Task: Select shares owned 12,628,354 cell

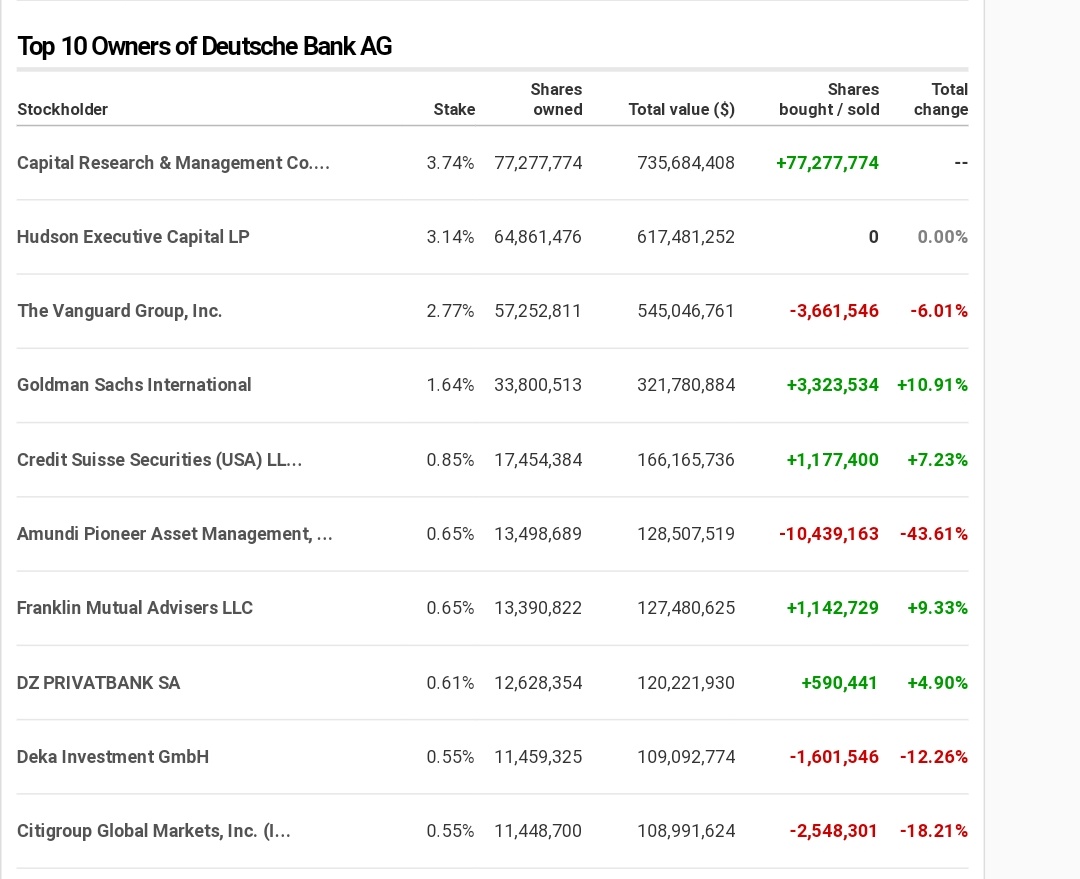Action: pyautogui.click(x=538, y=683)
